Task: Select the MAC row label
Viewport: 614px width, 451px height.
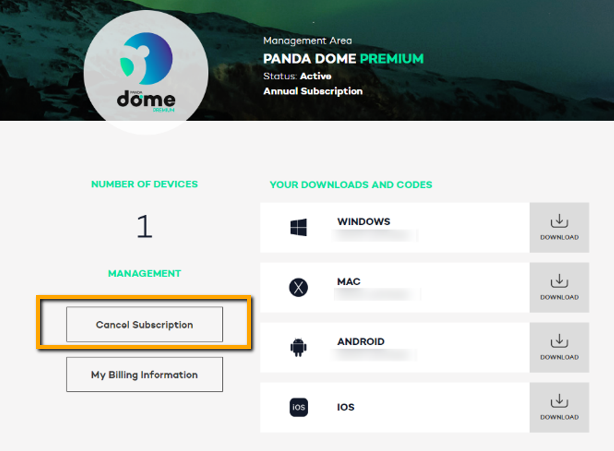Action: [x=349, y=282]
